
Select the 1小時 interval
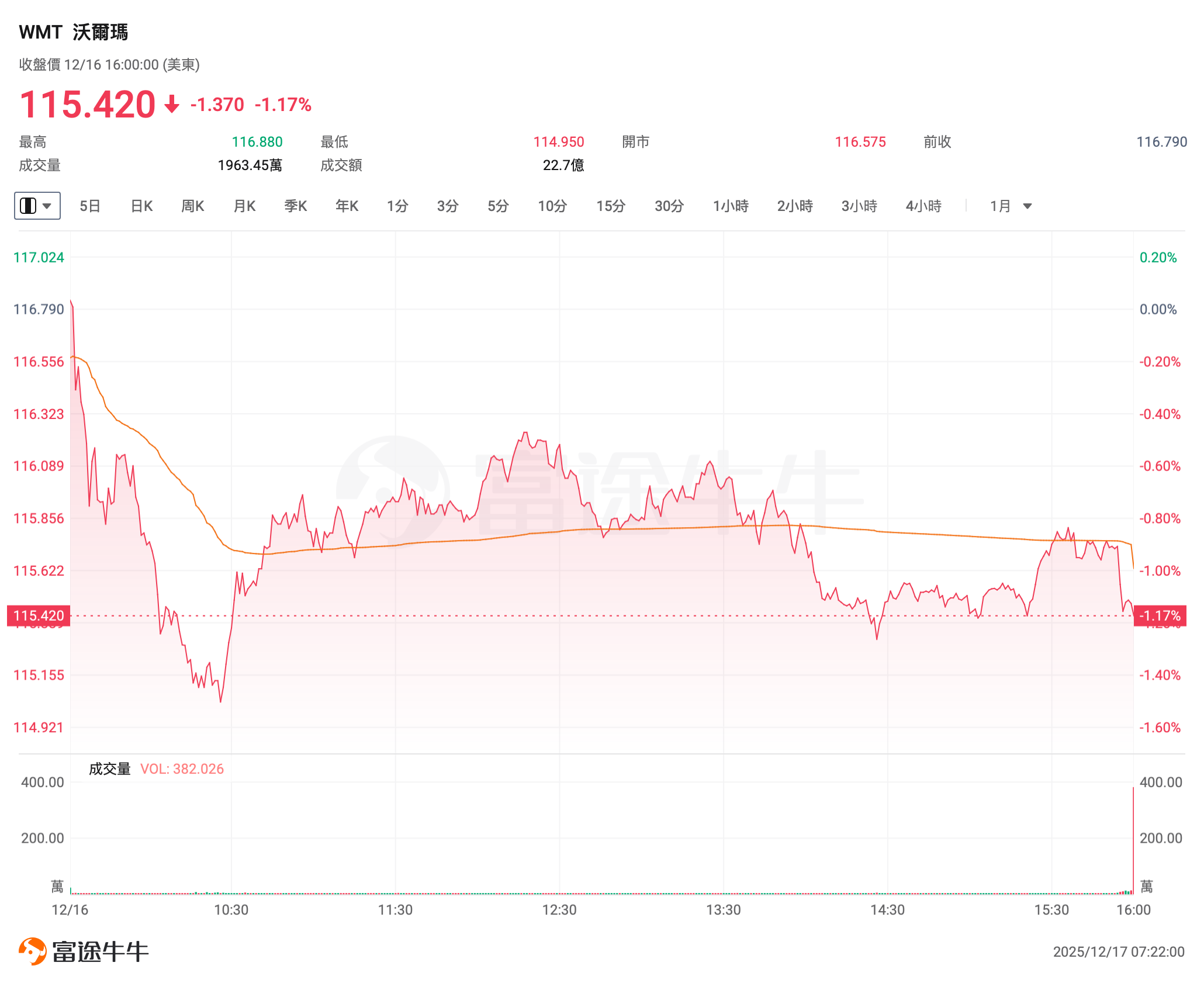pos(731,206)
